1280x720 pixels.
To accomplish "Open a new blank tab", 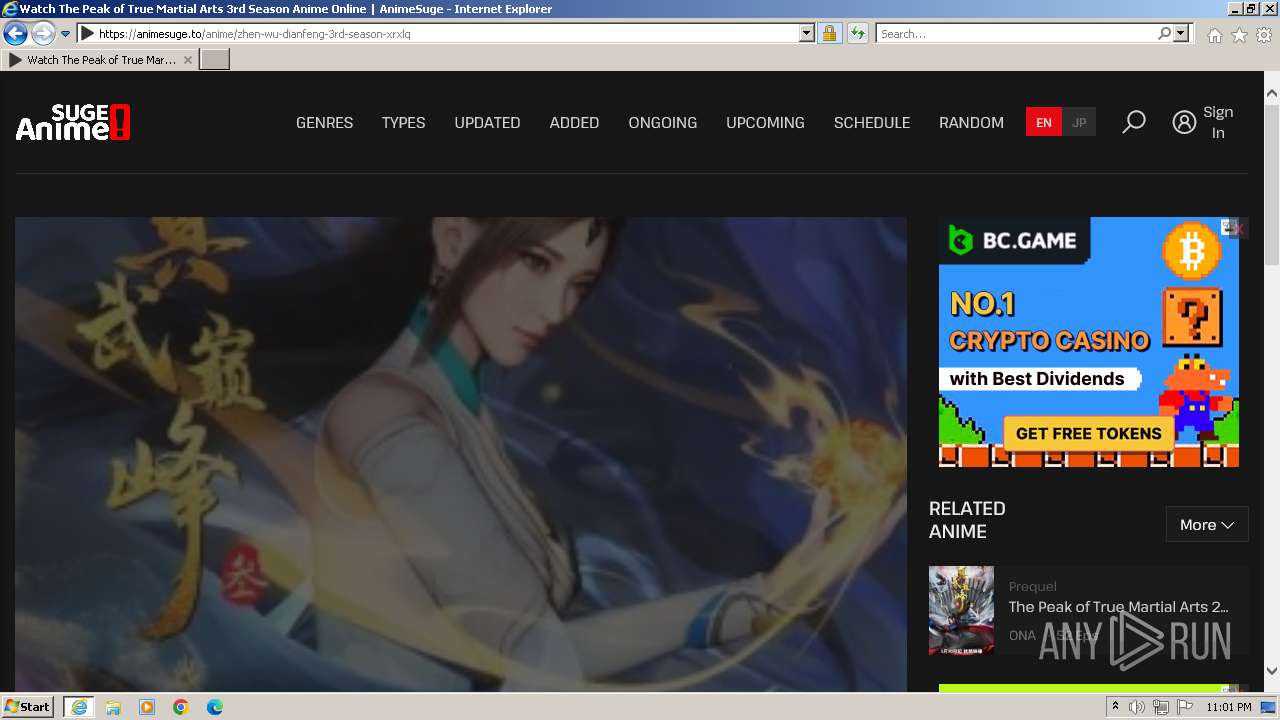I will pos(215,60).
